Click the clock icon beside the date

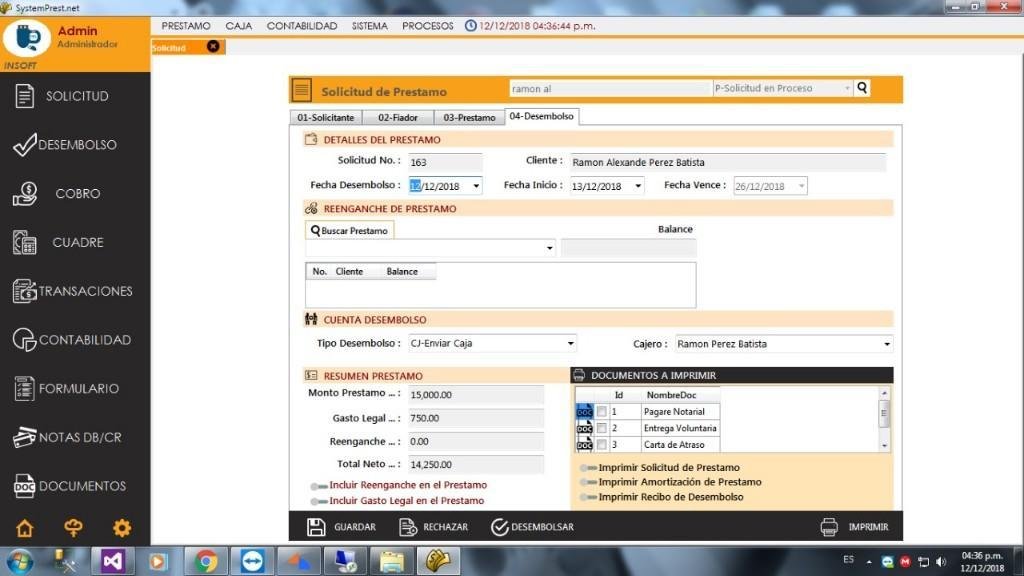pyautogui.click(x=470, y=25)
